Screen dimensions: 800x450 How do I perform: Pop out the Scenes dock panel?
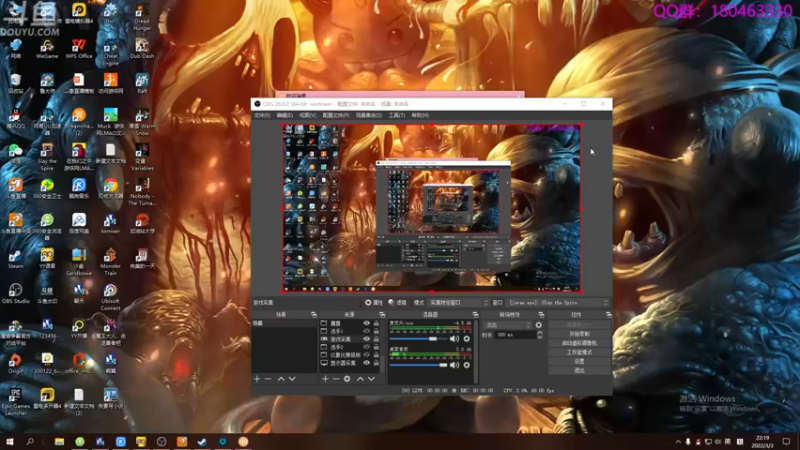click(314, 315)
